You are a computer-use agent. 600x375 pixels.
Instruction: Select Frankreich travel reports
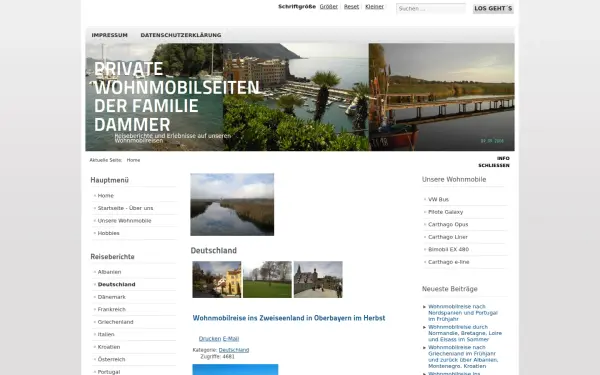coord(111,309)
